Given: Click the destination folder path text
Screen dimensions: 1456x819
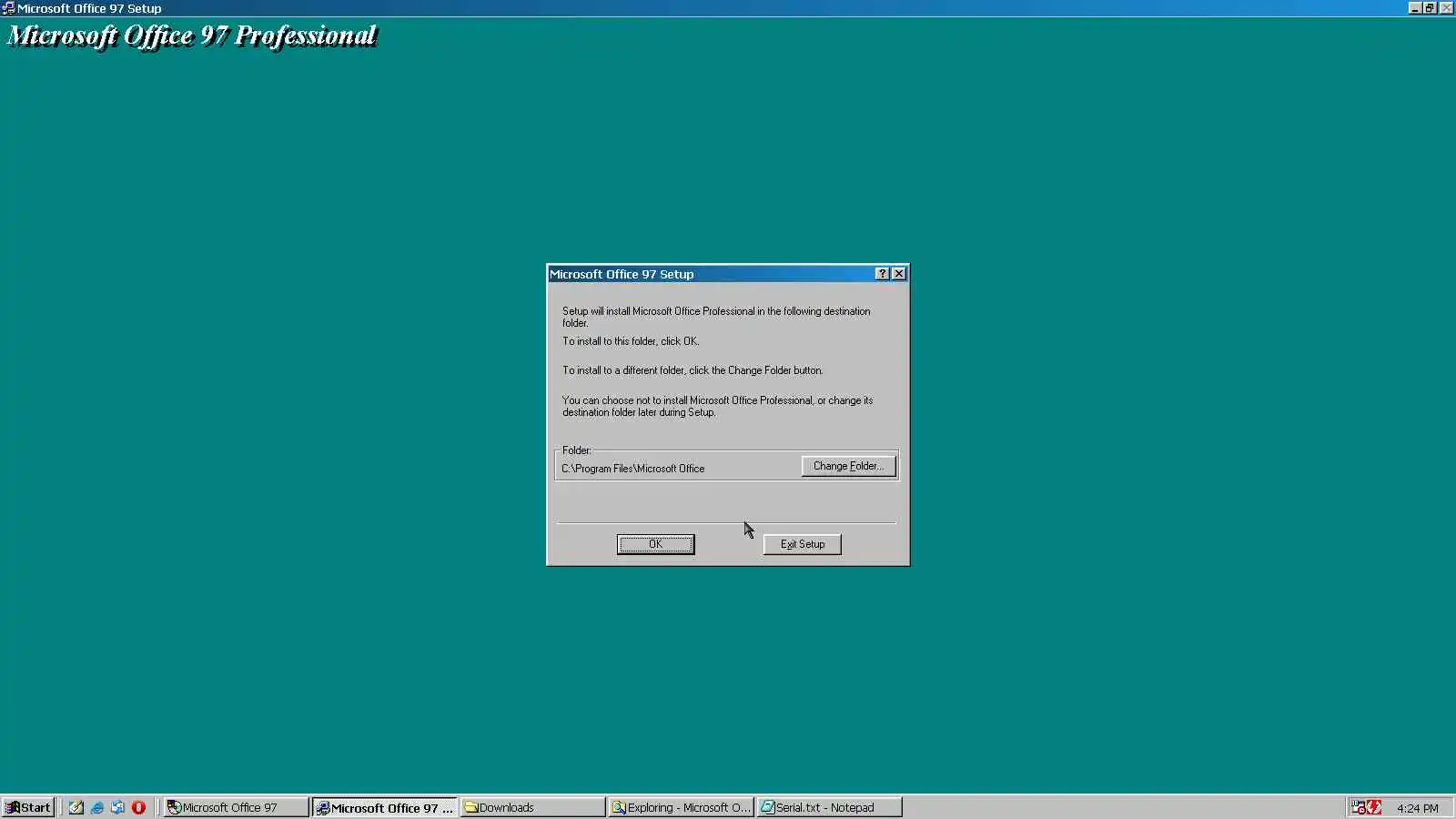Looking at the screenshot, I should tap(633, 469).
